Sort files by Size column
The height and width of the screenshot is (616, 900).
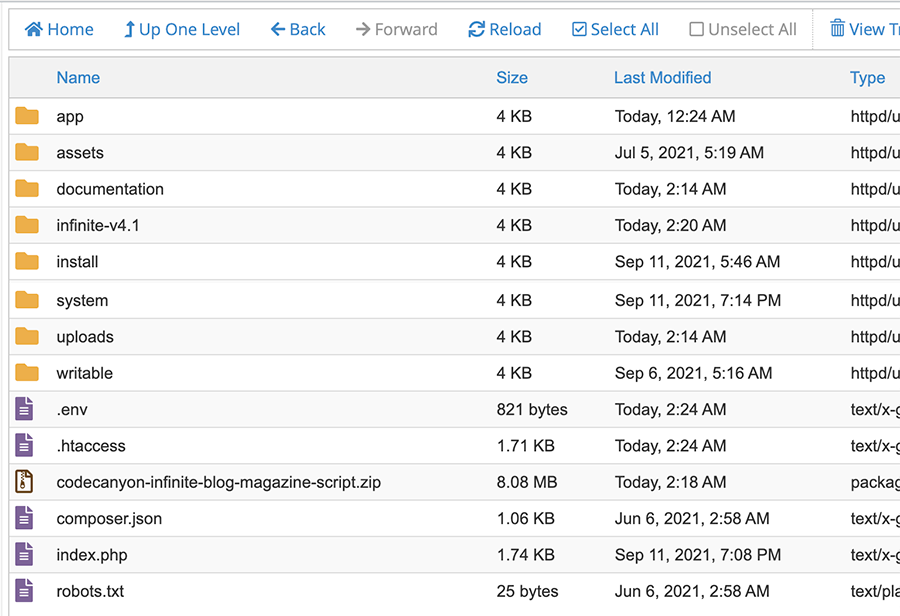click(x=512, y=78)
